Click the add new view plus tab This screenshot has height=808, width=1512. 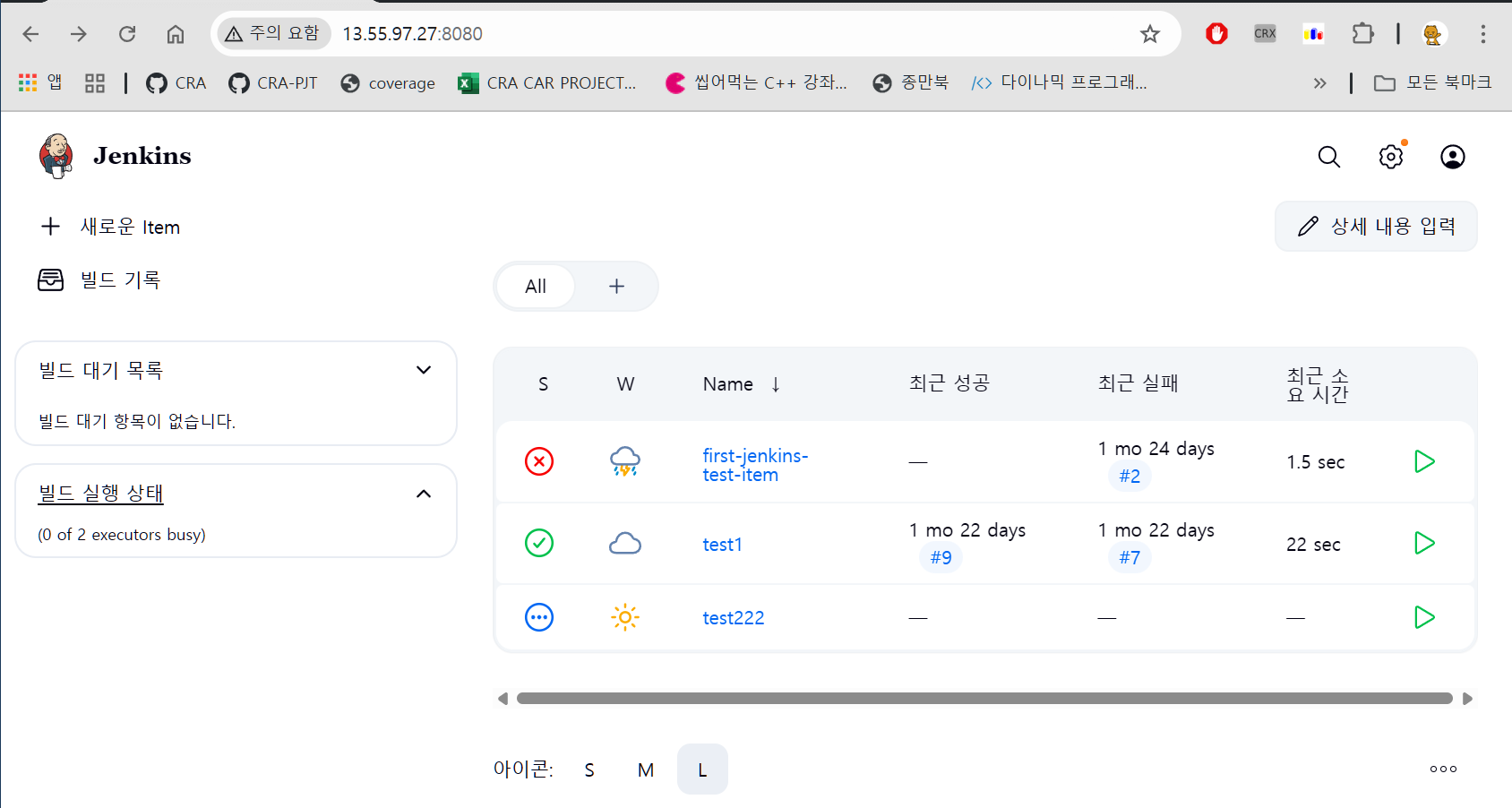click(x=616, y=287)
